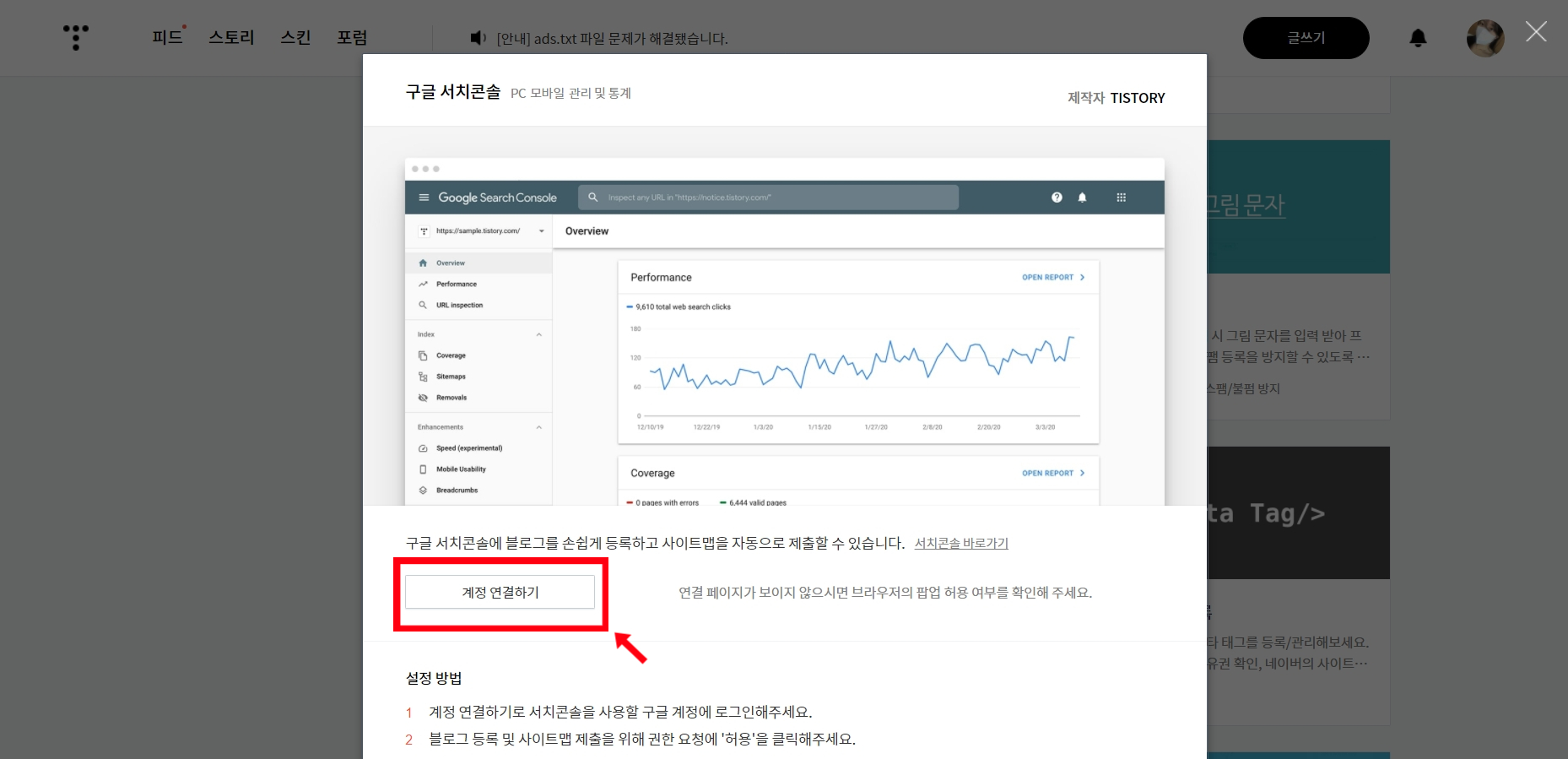
Task: Close the plugin dialog with X
Action: 1536,32
